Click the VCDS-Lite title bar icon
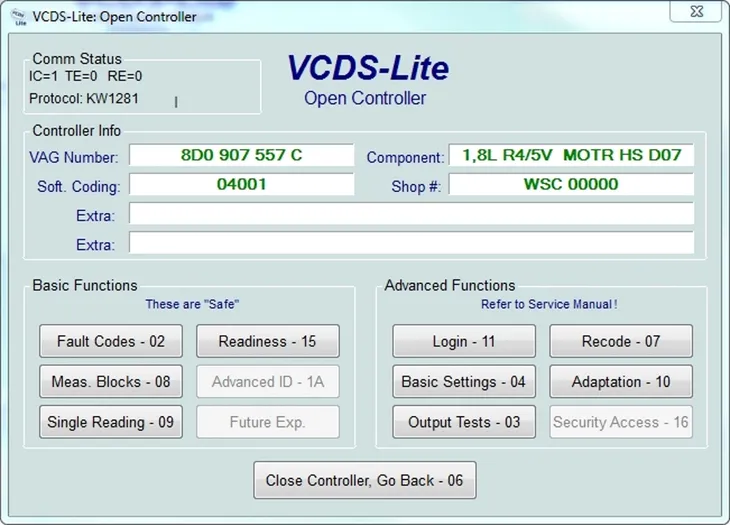This screenshot has height=525, width=730. 17,15
